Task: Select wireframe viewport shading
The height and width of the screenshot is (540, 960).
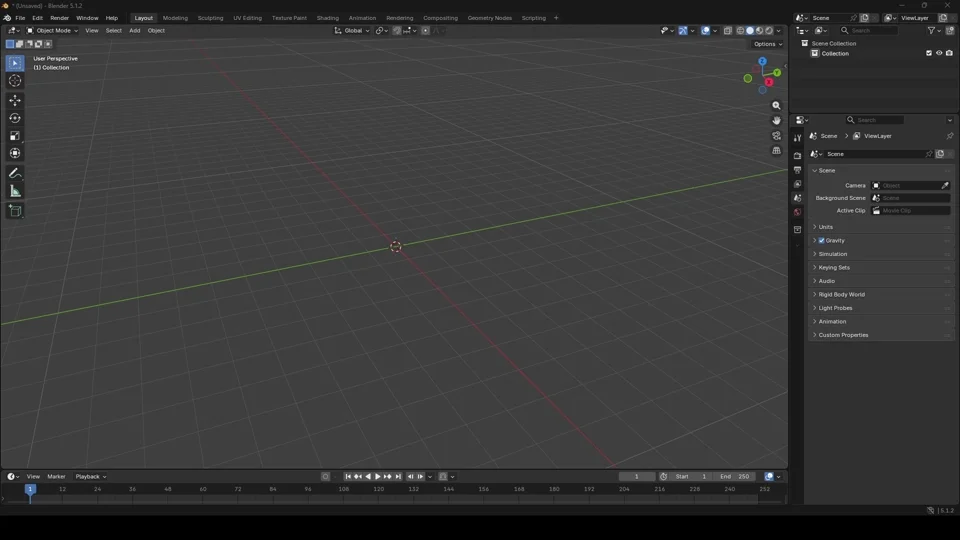Action: (740, 31)
